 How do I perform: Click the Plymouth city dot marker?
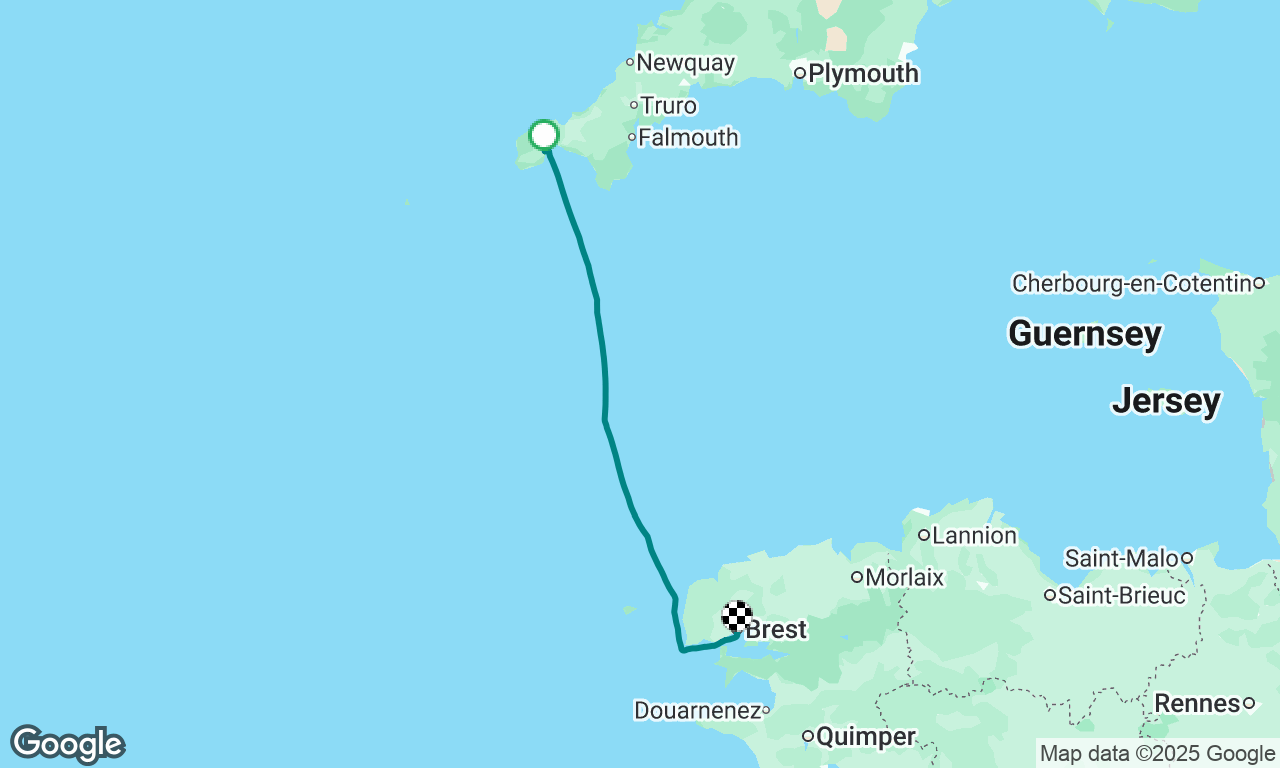[800, 73]
